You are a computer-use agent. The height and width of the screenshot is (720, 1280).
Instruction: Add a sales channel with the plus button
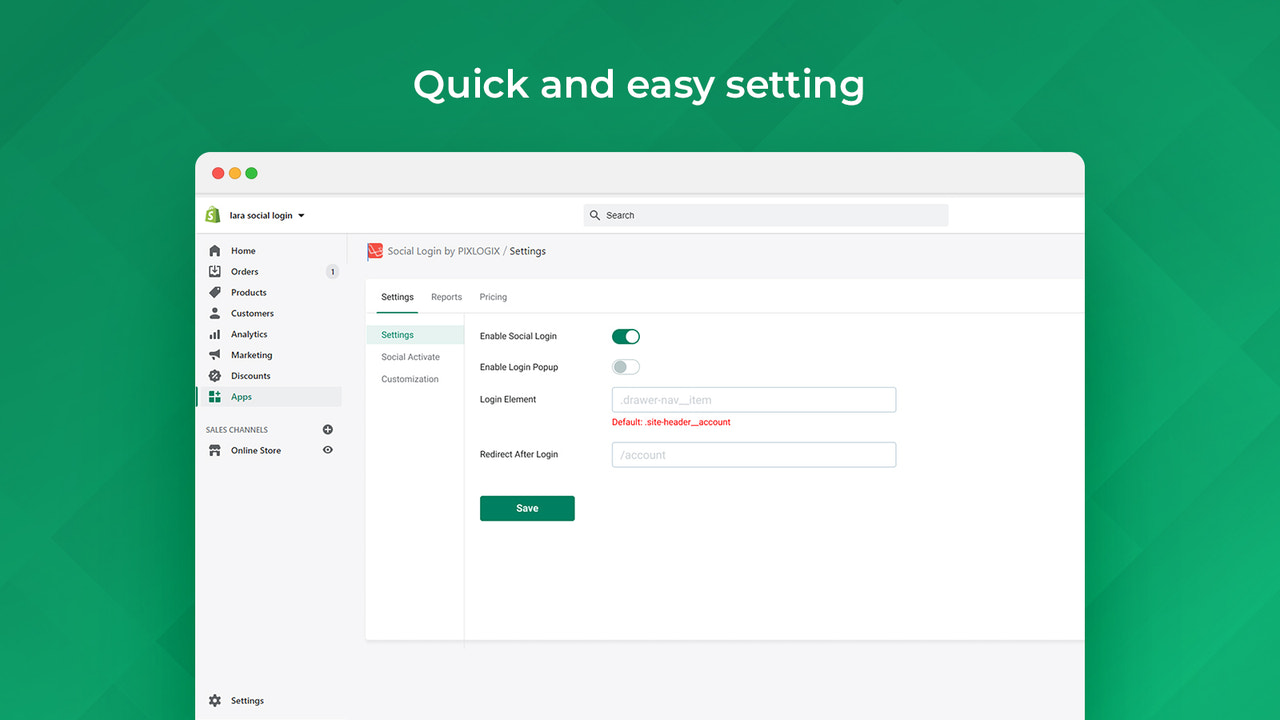pyautogui.click(x=327, y=429)
